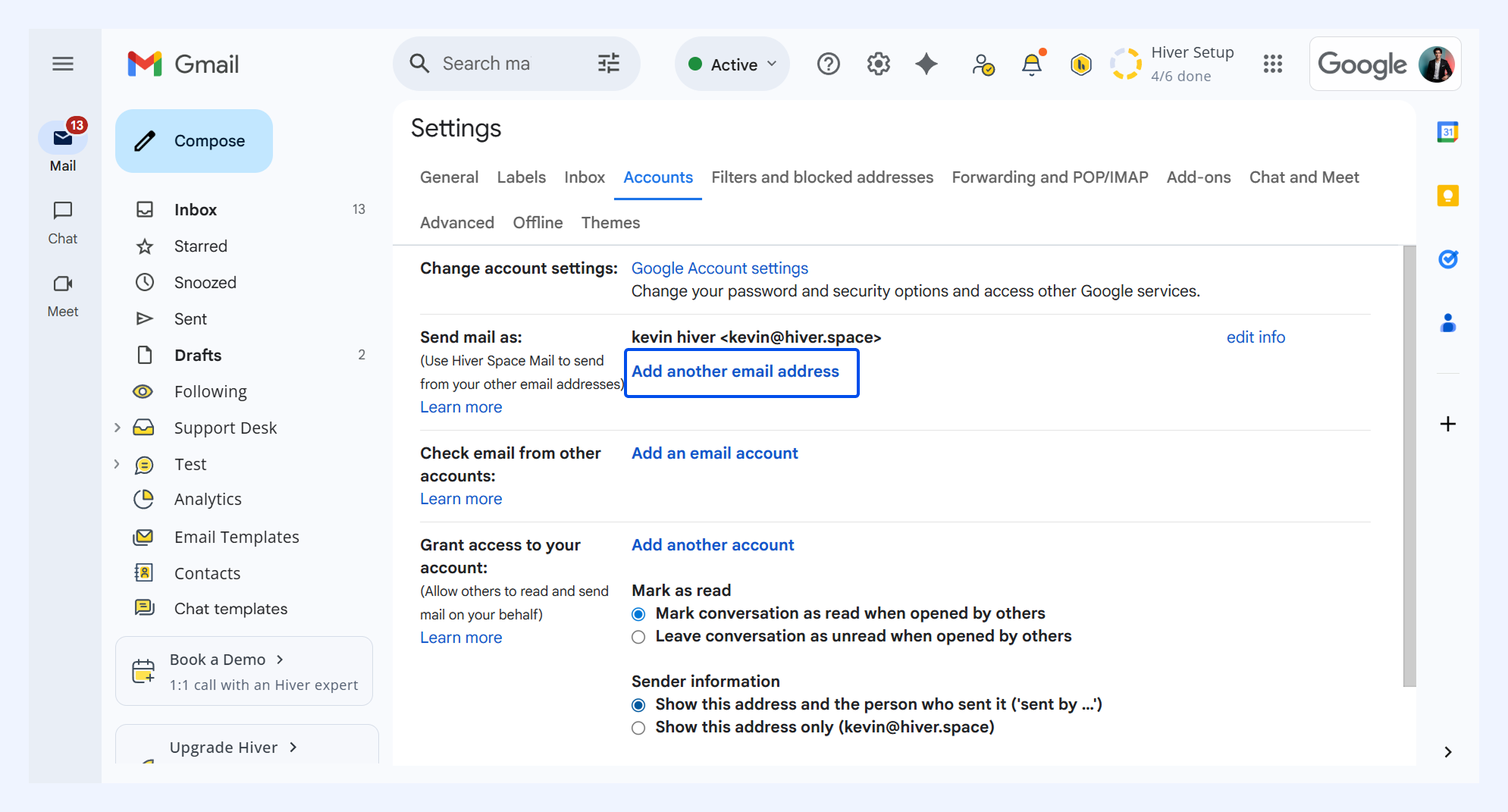Screen dimensions: 1508x812
Task: Expand the Support Desk folder
Action: [x=118, y=428]
